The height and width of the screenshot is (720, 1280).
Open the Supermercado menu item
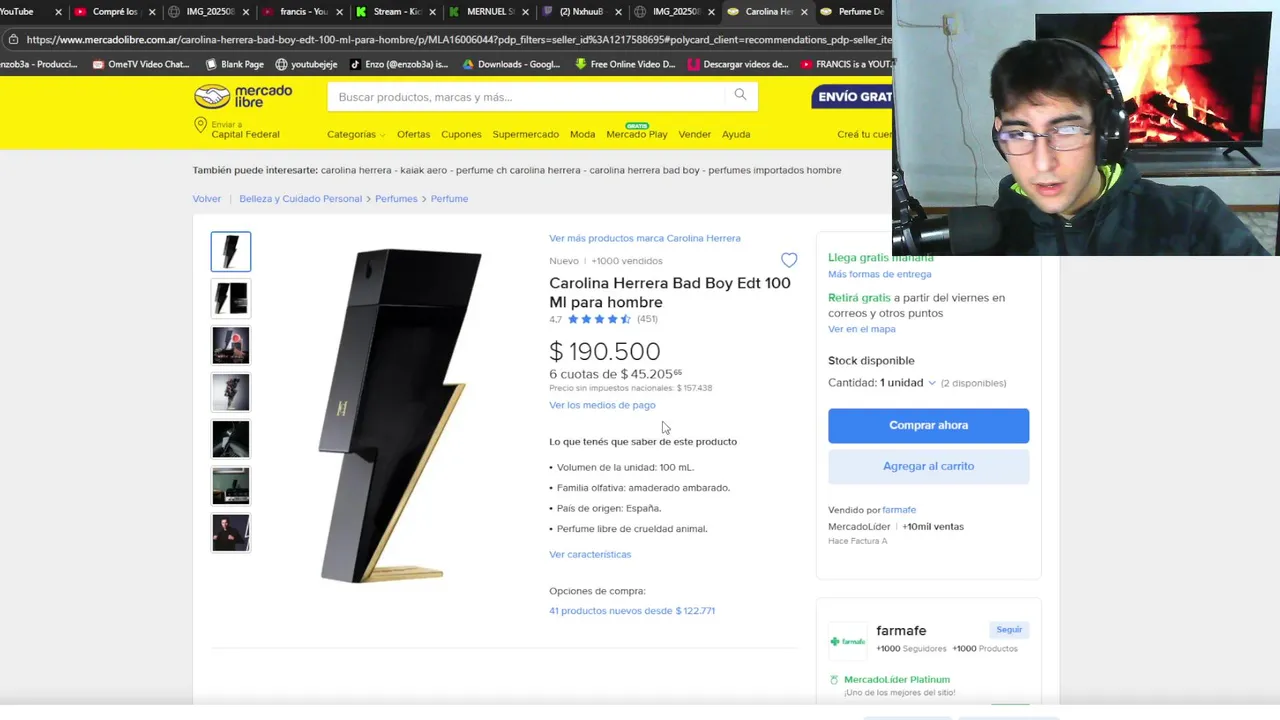point(525,134)
